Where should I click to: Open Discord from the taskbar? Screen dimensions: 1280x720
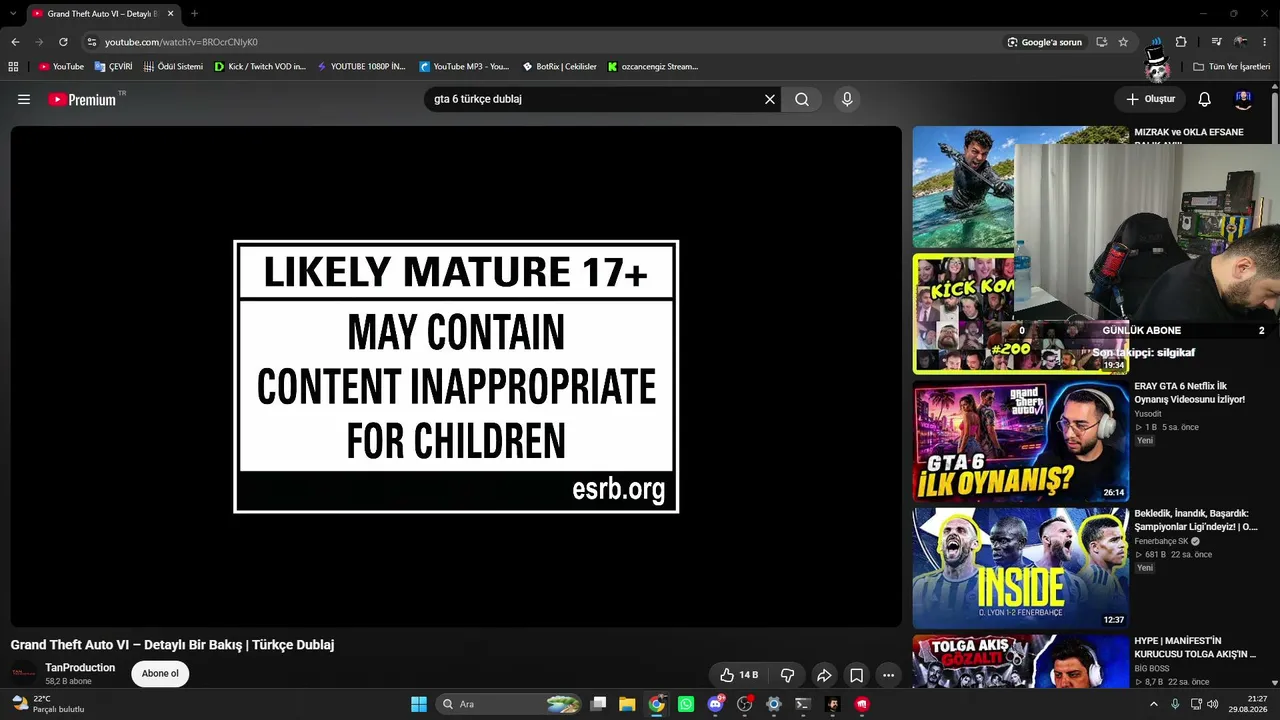[715, 704]
